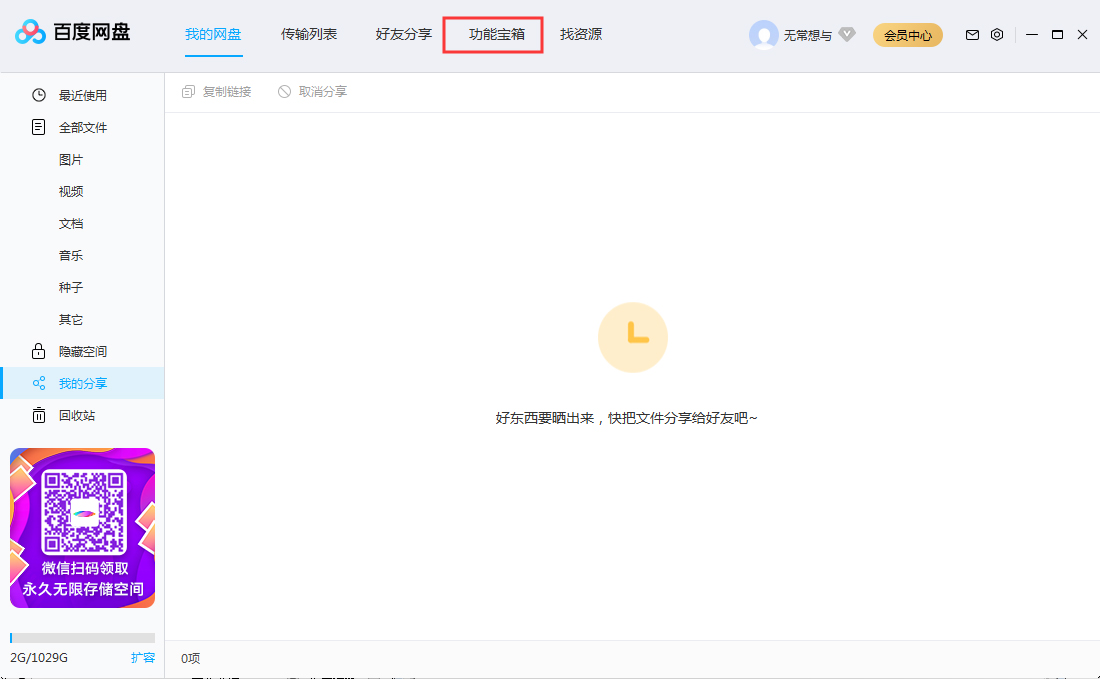Image resolution: width=1100 pixels, height=679 pixels.
Task: Click the WeChat QR code banner
Action: tap(82, 528)
